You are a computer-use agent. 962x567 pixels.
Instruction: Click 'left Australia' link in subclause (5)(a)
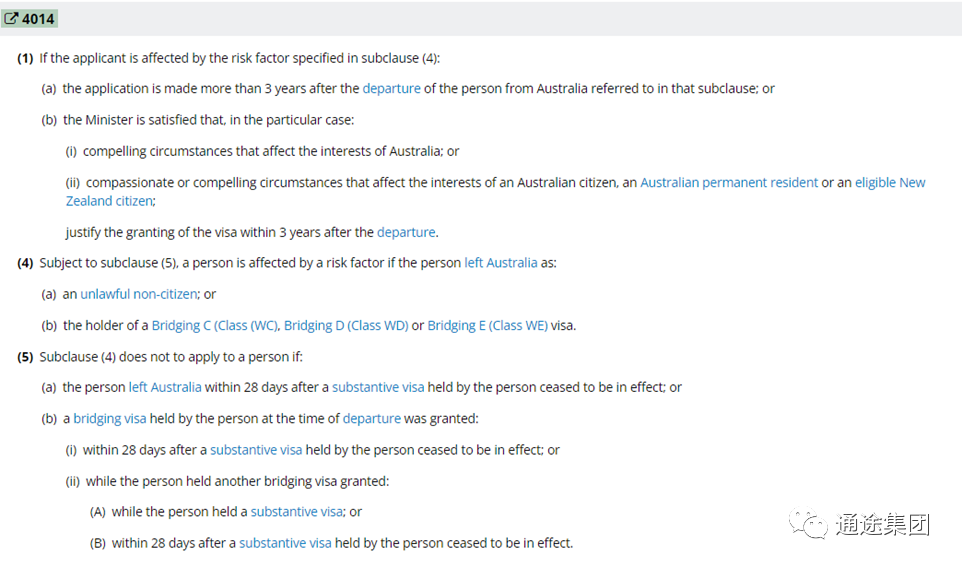(x=165, y=387)
